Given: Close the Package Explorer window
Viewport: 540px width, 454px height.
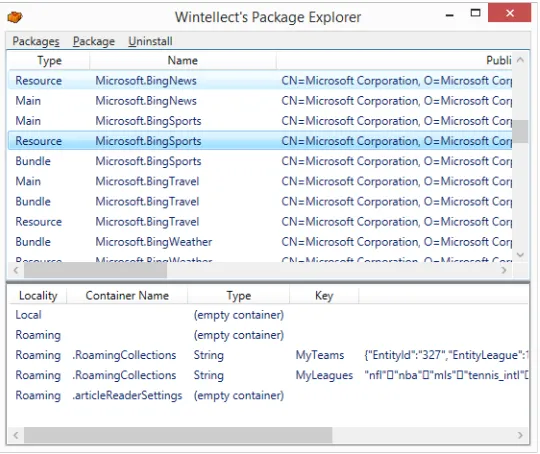Looking at the screenshot, I should click(510, 13).
